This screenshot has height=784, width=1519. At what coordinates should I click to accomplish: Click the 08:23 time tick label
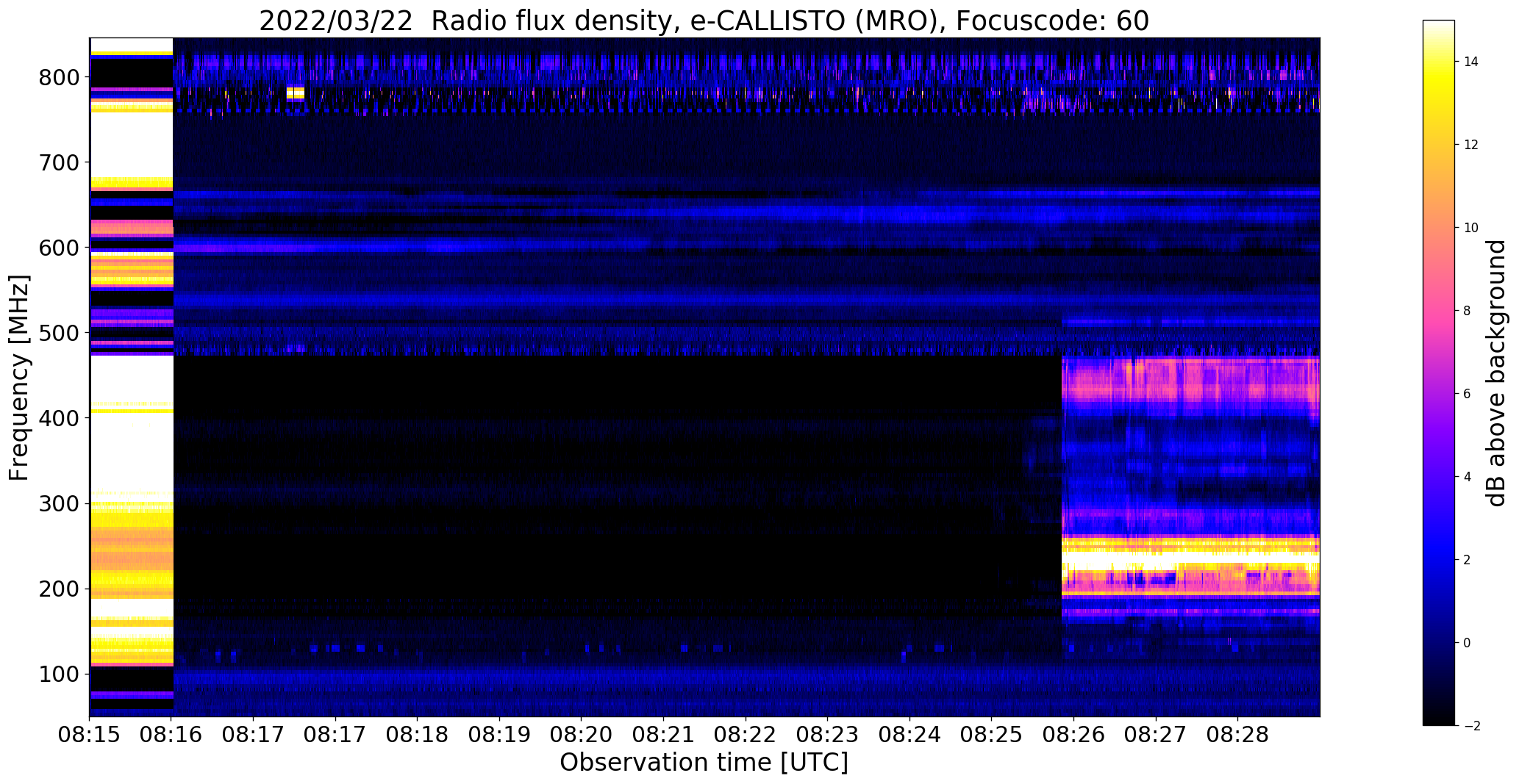[x=828, y=736]
